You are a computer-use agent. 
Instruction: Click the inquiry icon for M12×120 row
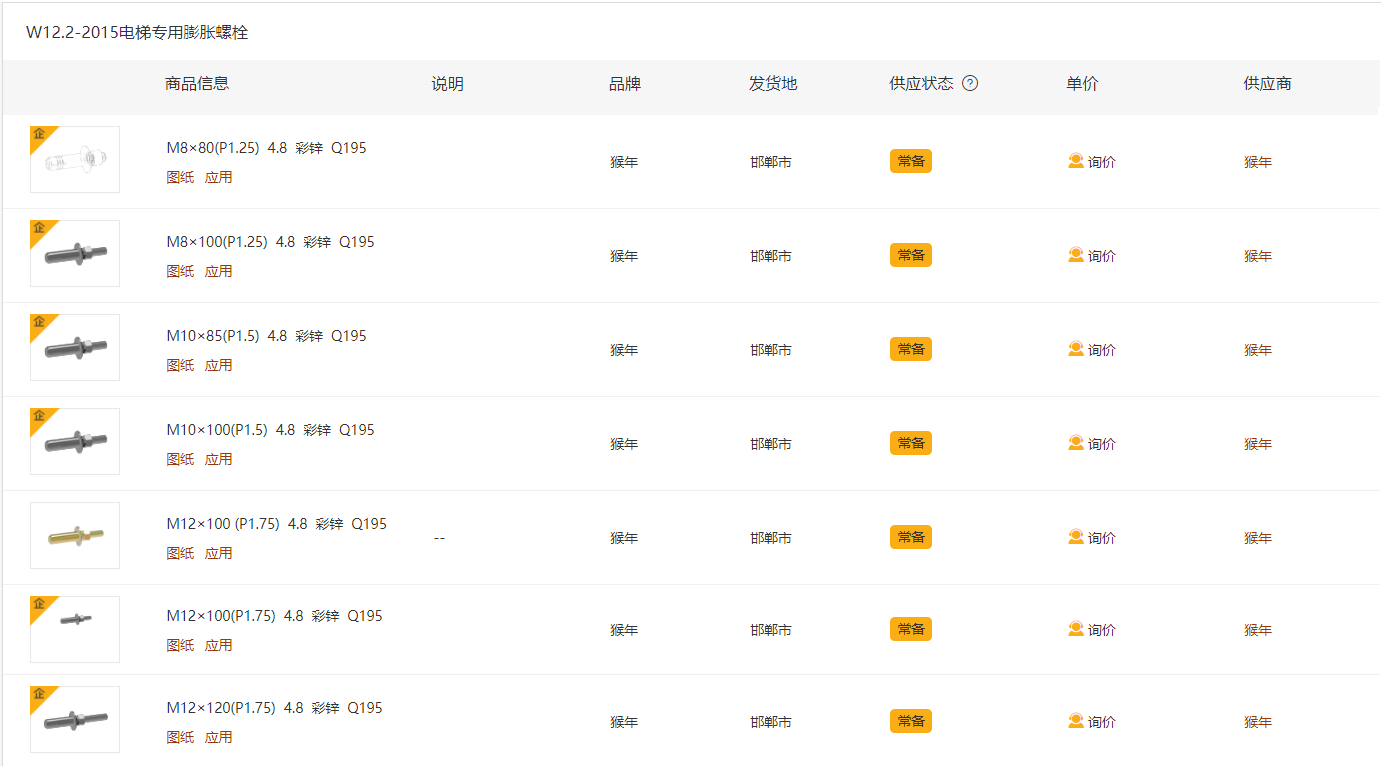point(1076,721)
